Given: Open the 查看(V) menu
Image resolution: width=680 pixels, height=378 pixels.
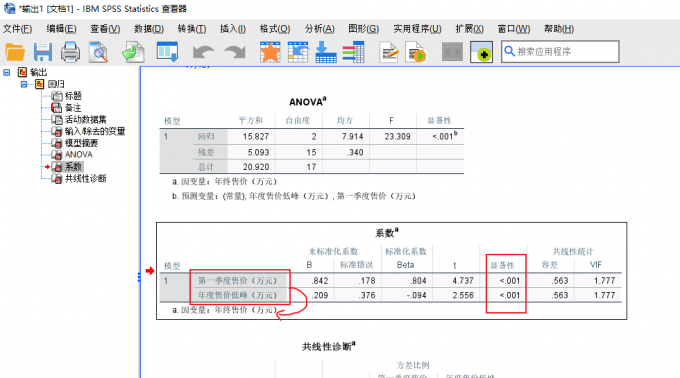Looking at the screenshot, I should 105,29.
